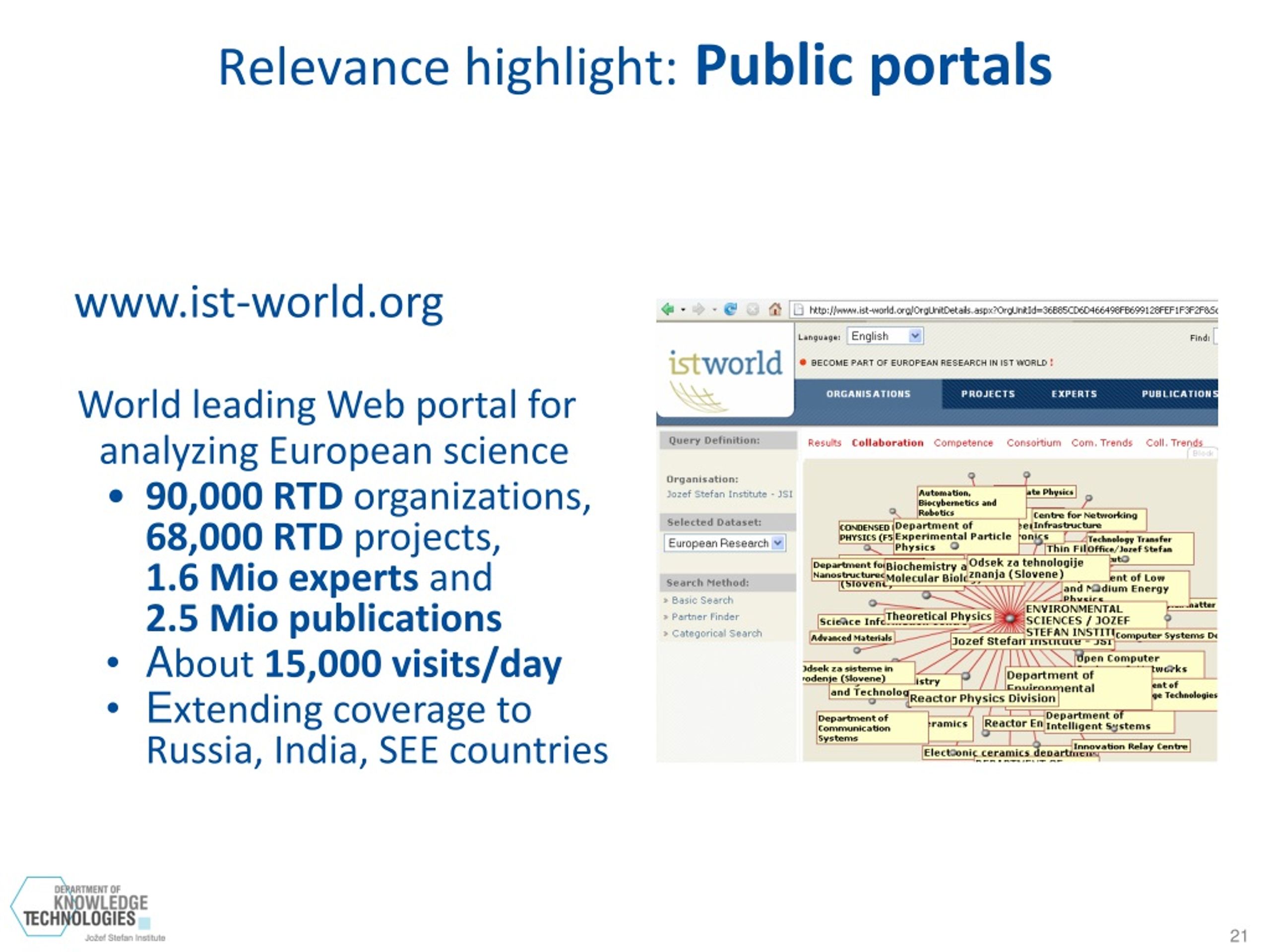Open back button history dropdown arrow
Image resolution: width=1270 pixels, height=952 pixels.
tap(683, 310)
